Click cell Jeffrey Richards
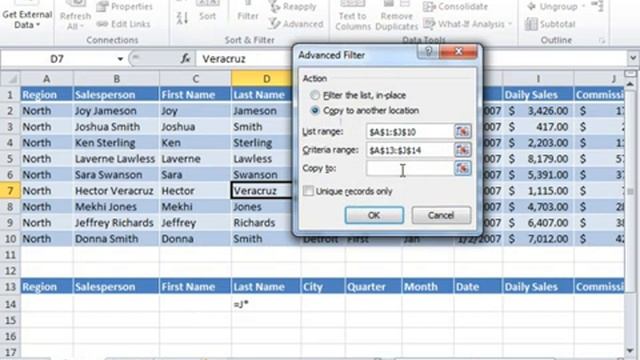The image size is (640, 360). (x=116, y=223)
